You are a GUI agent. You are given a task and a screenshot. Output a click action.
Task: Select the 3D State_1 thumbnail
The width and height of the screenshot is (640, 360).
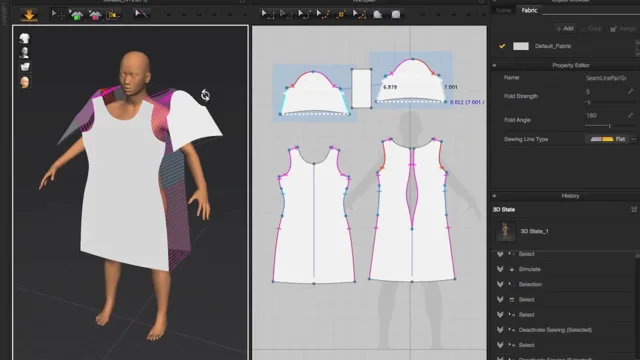[x=505, y=231]
